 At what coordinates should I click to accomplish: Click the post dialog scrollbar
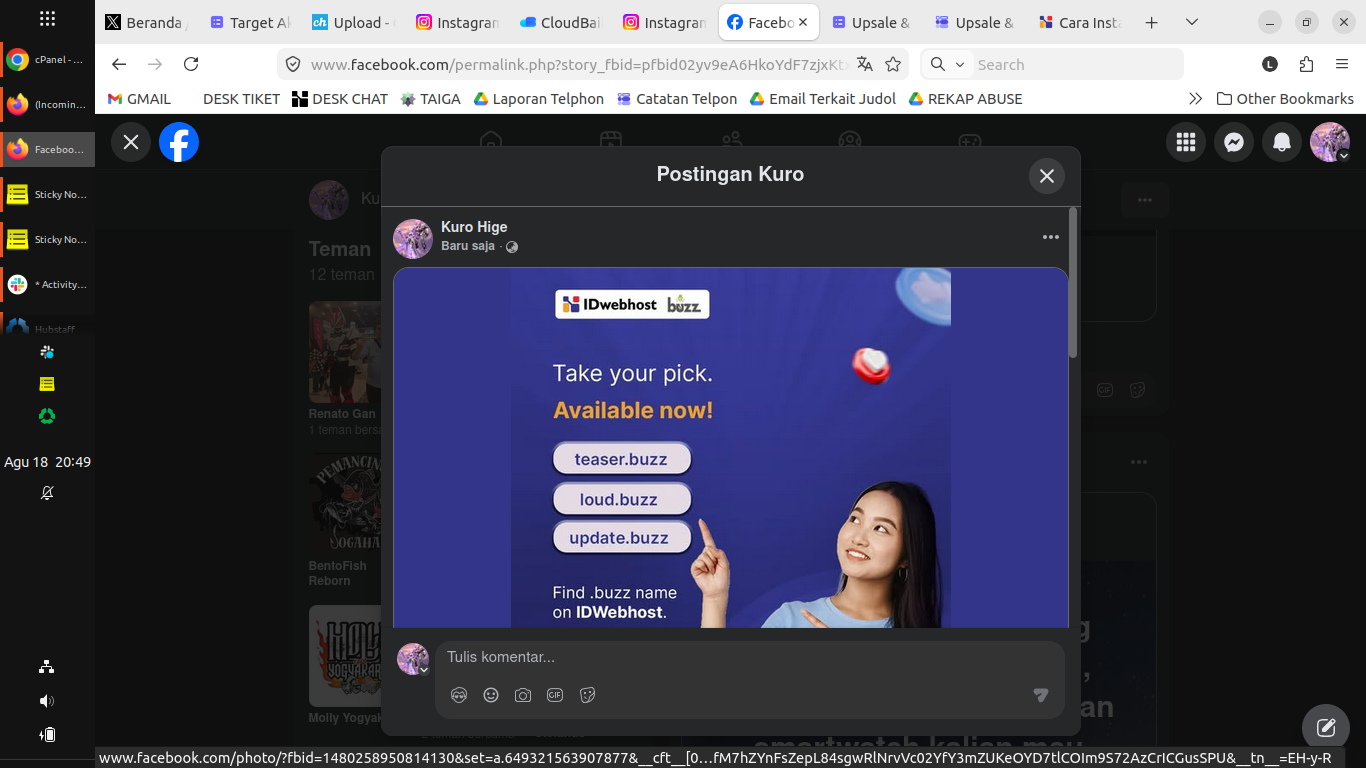pos(1073,283)
